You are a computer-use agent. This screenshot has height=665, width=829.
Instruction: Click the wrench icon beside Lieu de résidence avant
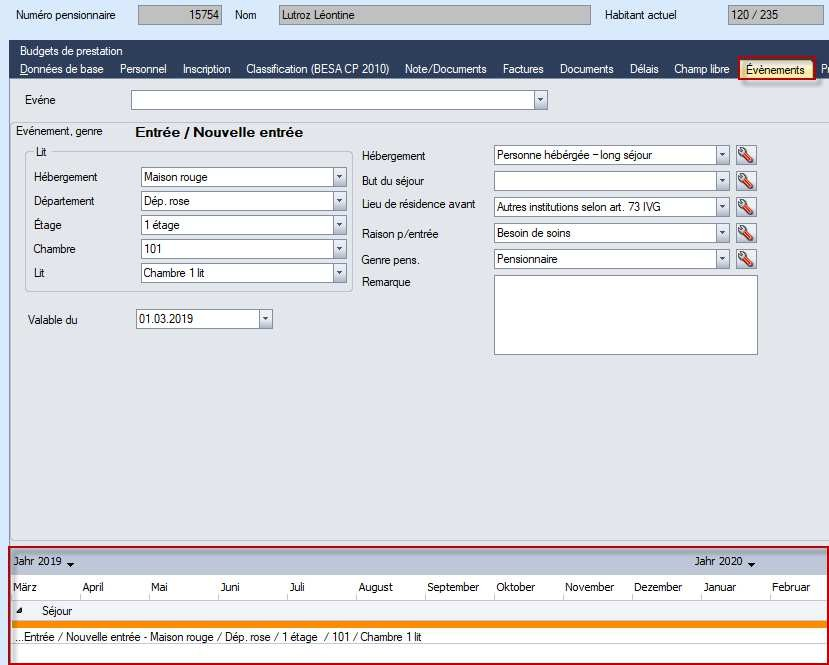pos(745,207)
